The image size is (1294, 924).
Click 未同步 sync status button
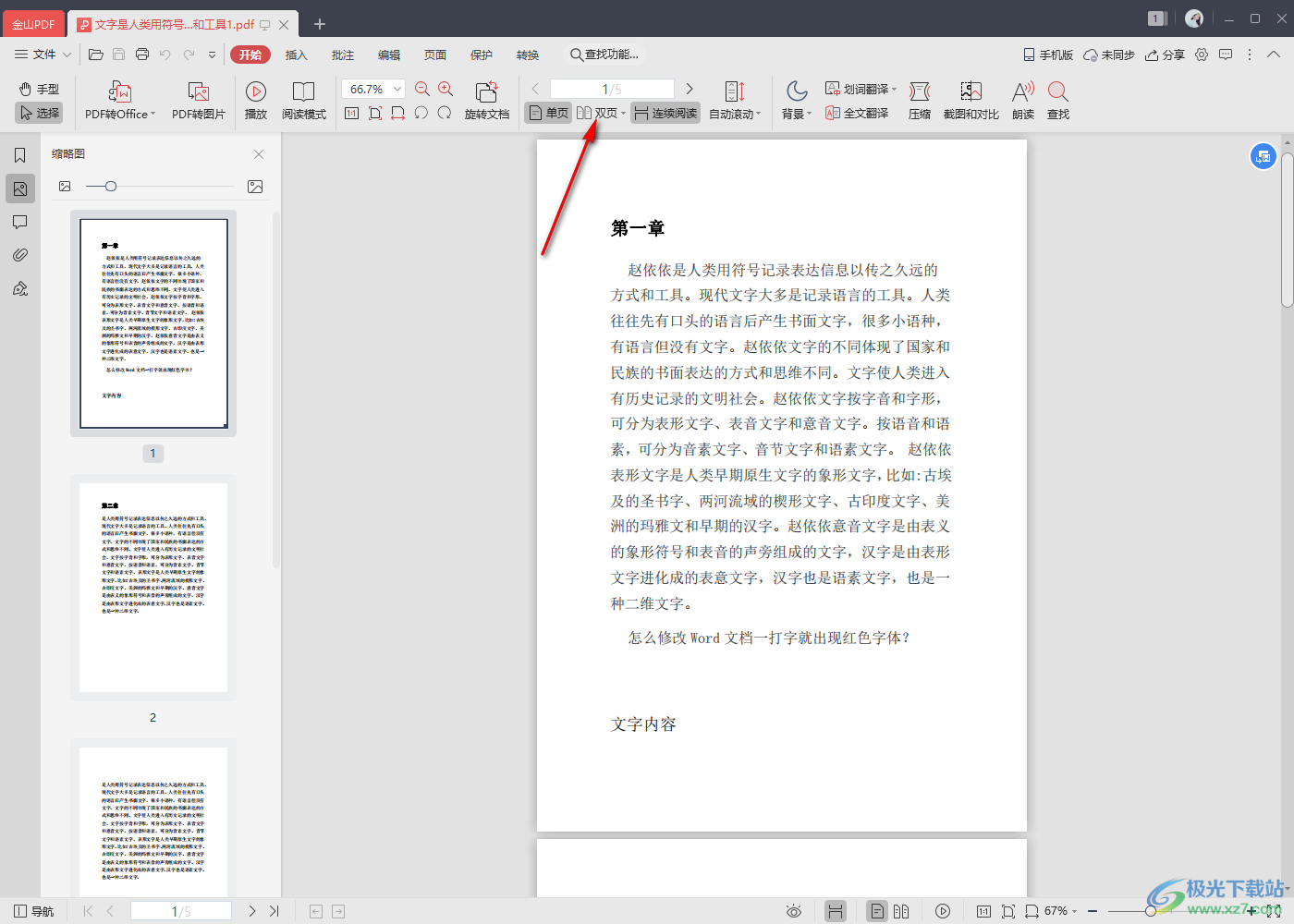[x=1109, y=55]
